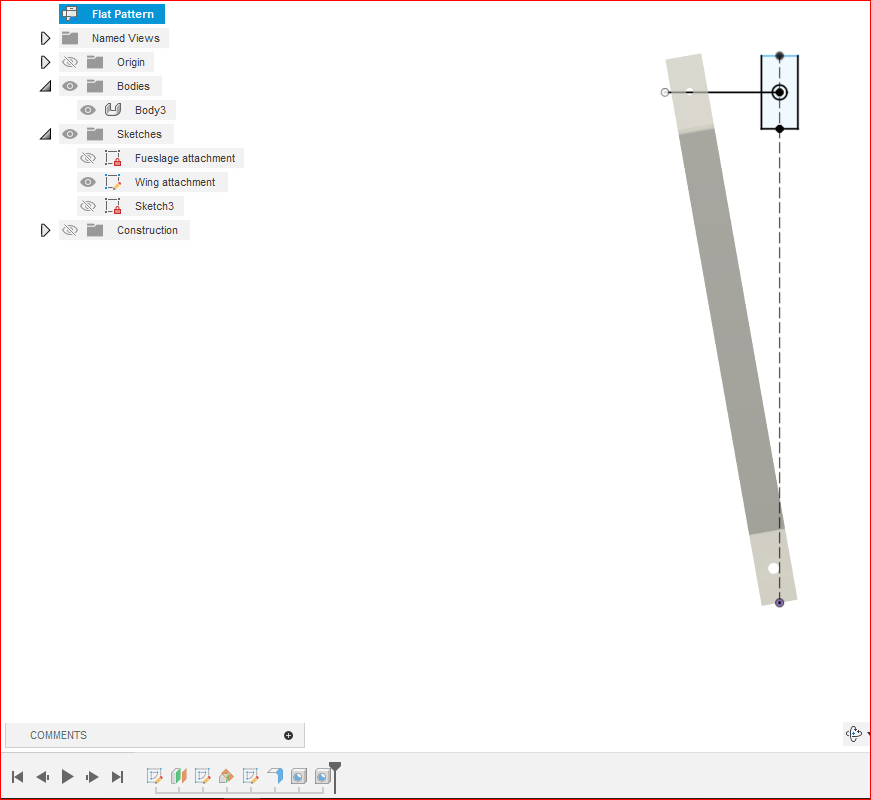Hide the Body3 body

point(88,110)
